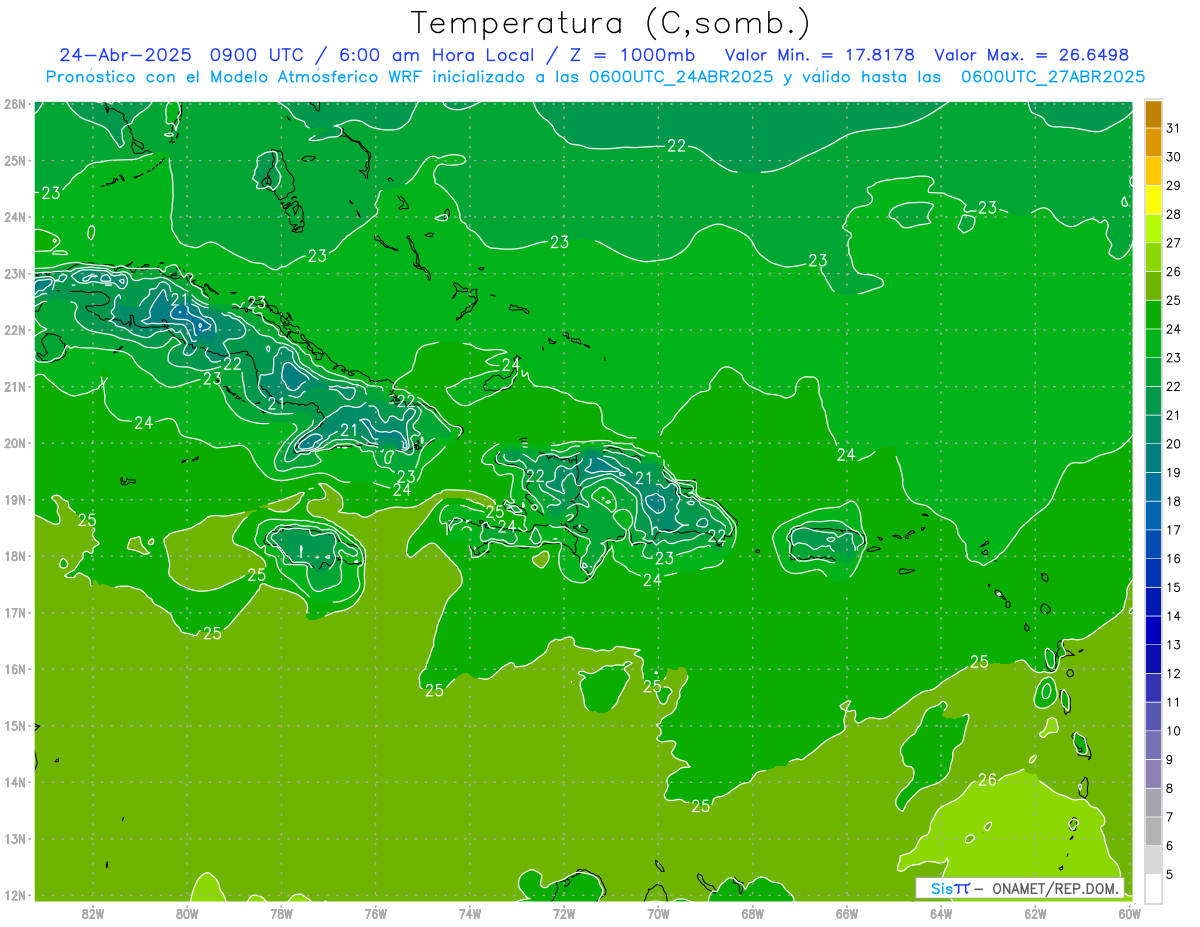Viewport: 1200px width, 927px height.
Task: Click the "20" label on color scale
Action: pos(1174,444)
